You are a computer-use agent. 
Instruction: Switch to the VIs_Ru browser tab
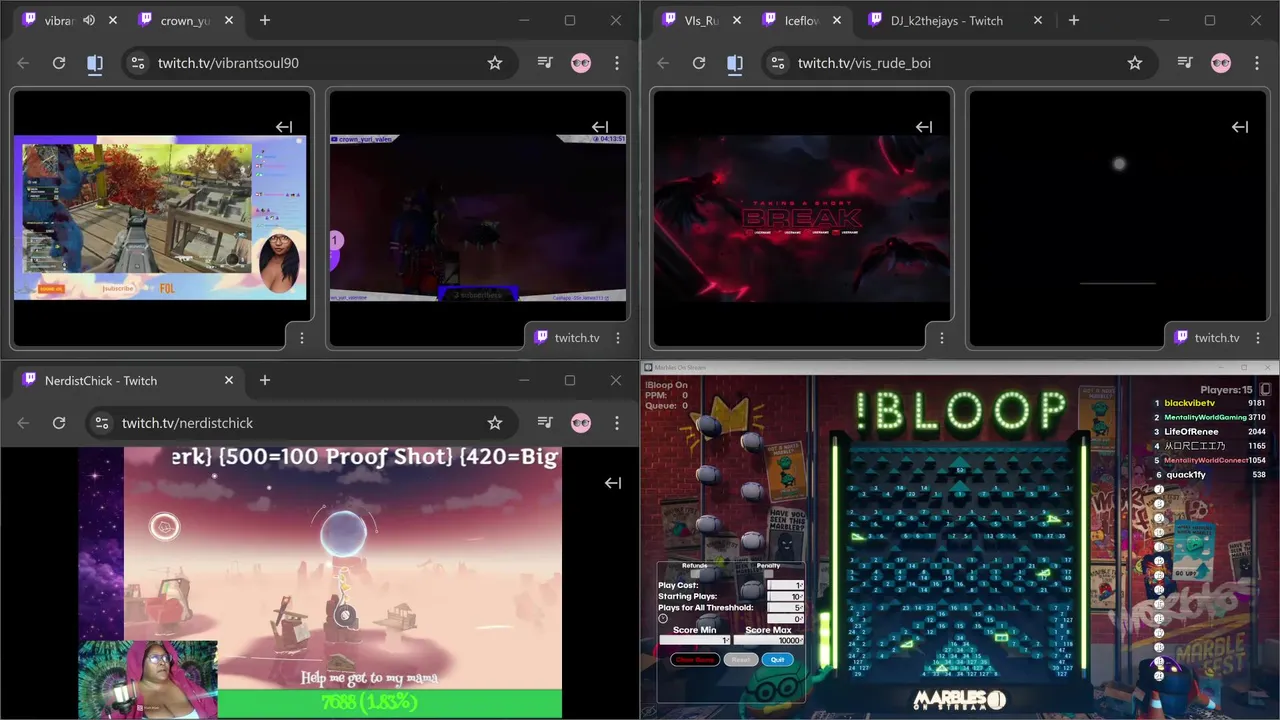pyautogui.click(x=701, y=20)
